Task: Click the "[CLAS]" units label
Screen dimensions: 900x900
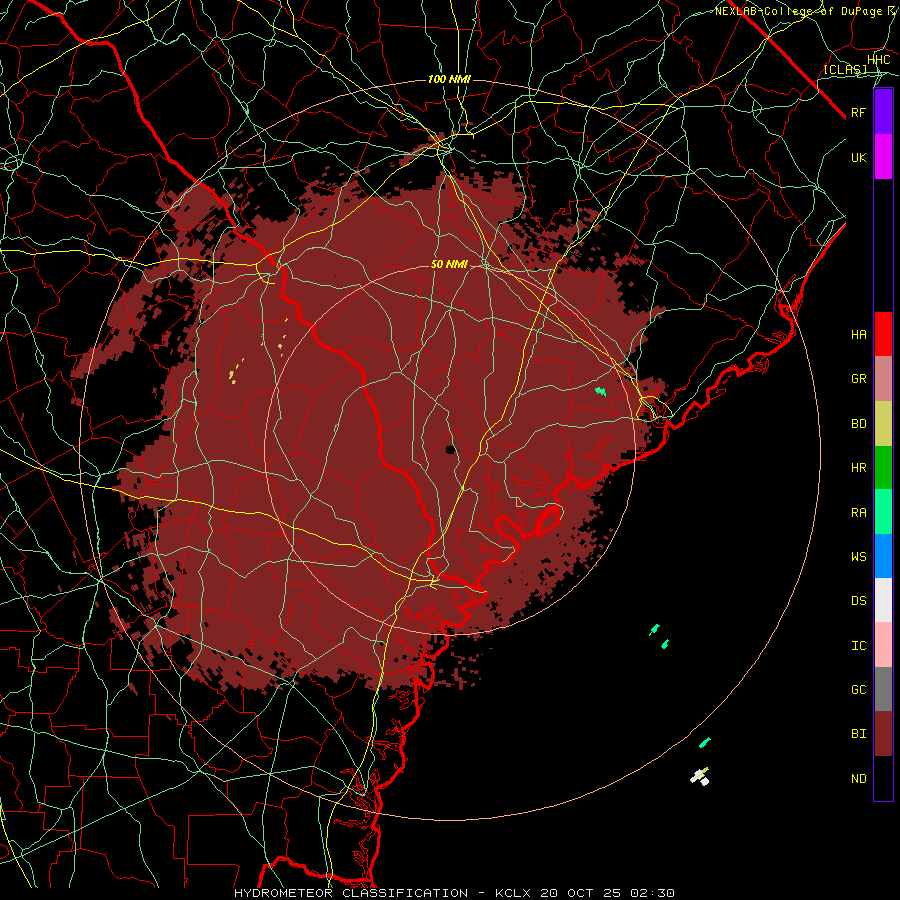Action: [x=845, y=69]
